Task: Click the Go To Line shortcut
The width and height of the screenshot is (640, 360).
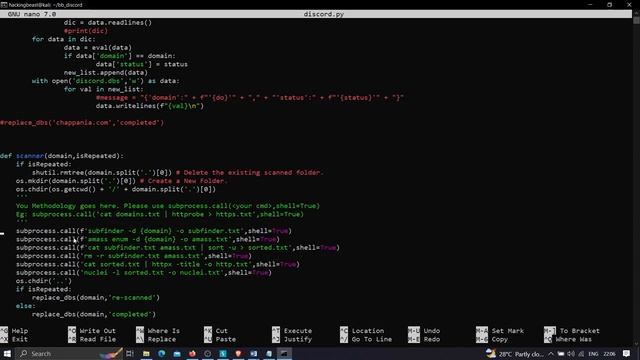Action: pos(366,339)
